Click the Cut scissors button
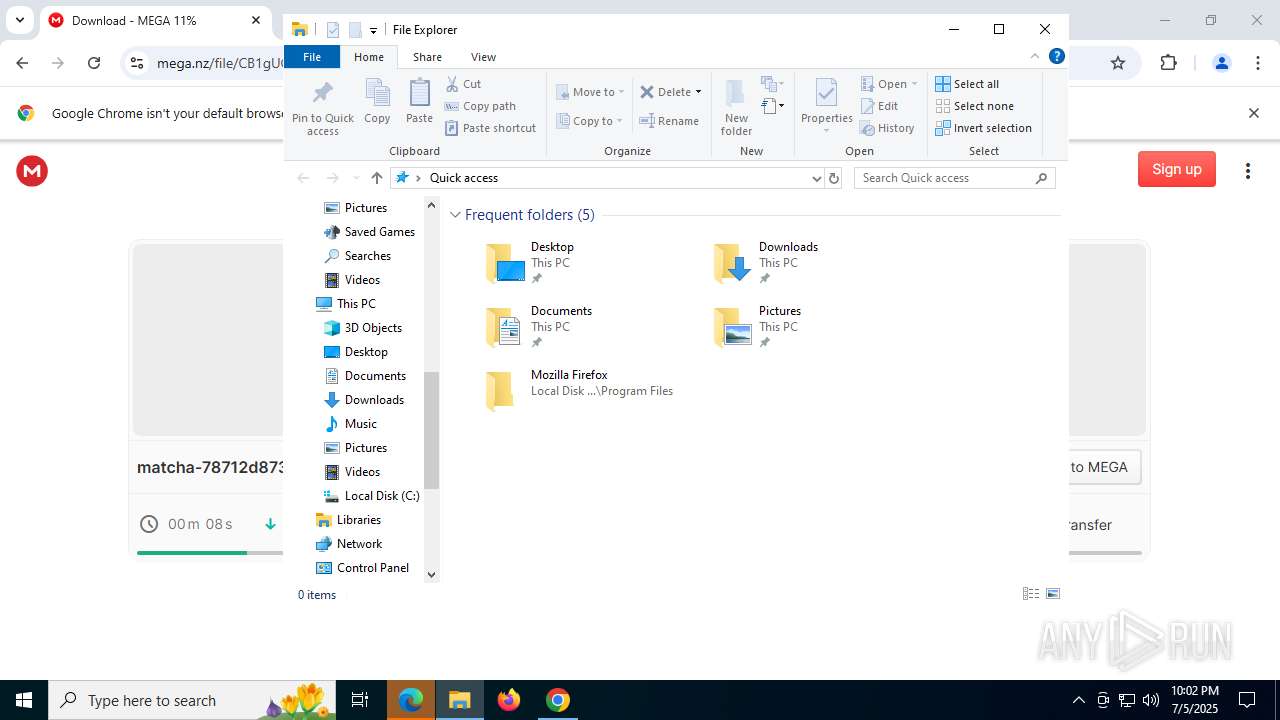Screen dimensions: 1280x720 click(x=463, y=84)
